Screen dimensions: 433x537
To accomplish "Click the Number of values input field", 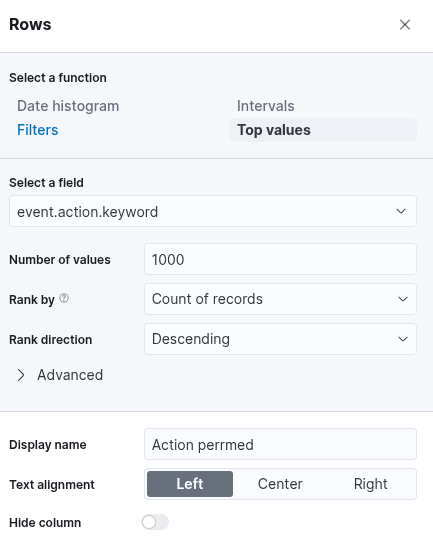I will [x=280, y=259].
